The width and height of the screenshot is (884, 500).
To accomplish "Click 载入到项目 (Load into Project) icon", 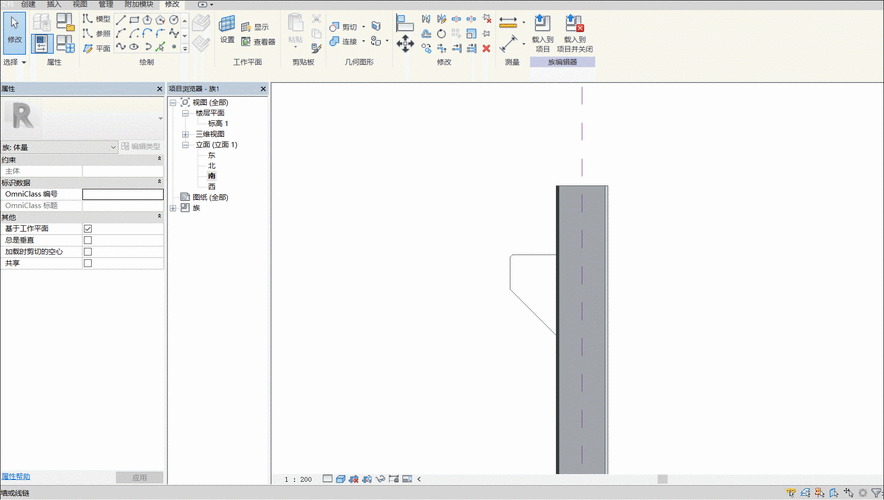I will [x=542, y=24].
